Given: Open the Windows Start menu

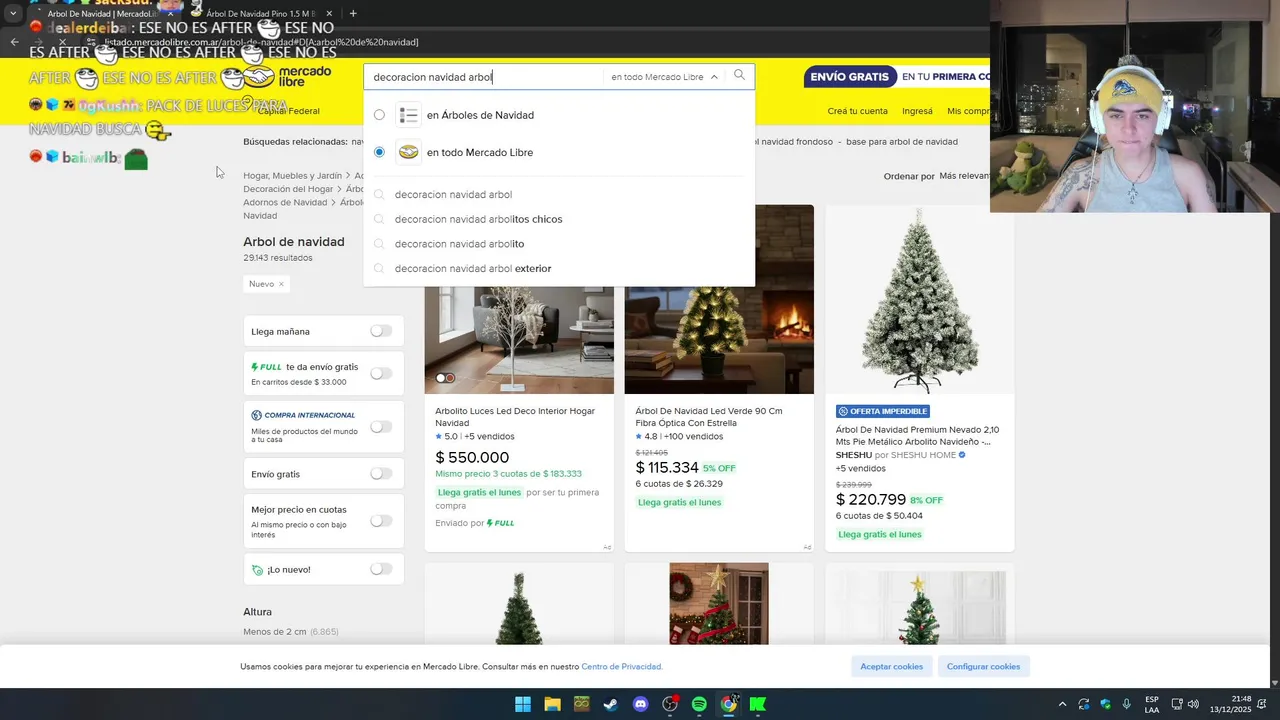Looking at the screenshot, I should pyautogui.click(x=523, y=704).
